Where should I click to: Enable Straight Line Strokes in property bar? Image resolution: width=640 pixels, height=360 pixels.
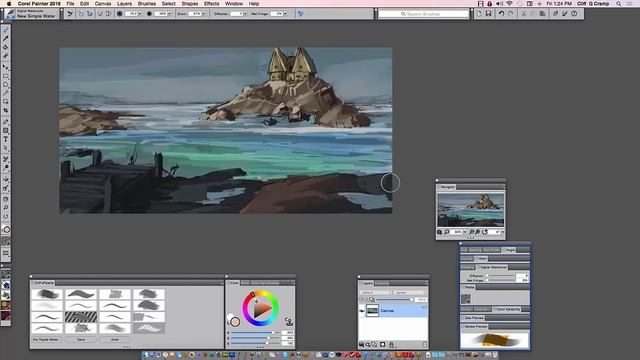tap(89, 13)
